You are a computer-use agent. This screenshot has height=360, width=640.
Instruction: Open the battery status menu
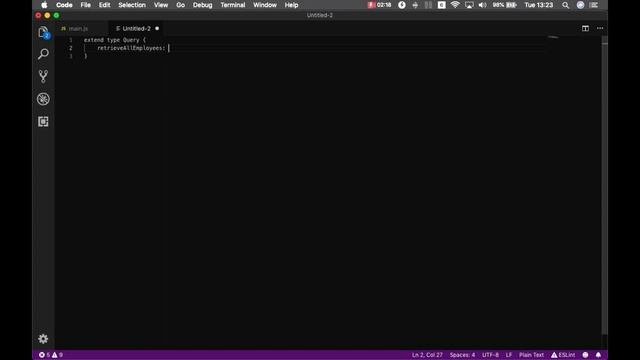[x=504, y=5]
